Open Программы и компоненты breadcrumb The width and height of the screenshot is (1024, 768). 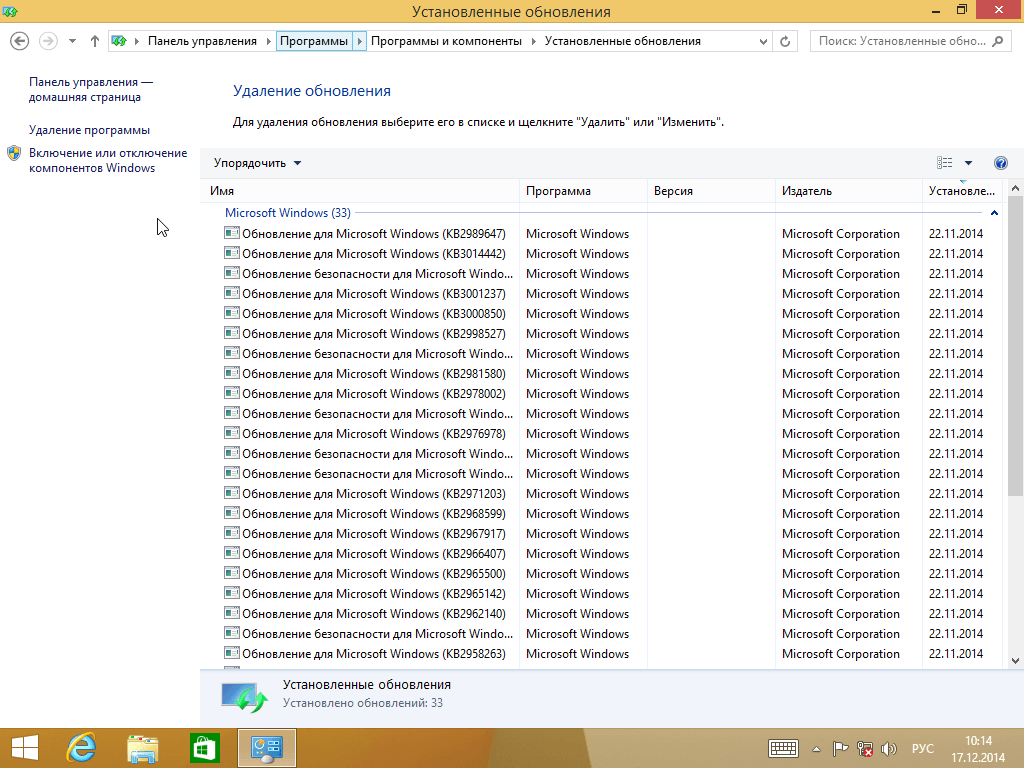tap(446, 41)
